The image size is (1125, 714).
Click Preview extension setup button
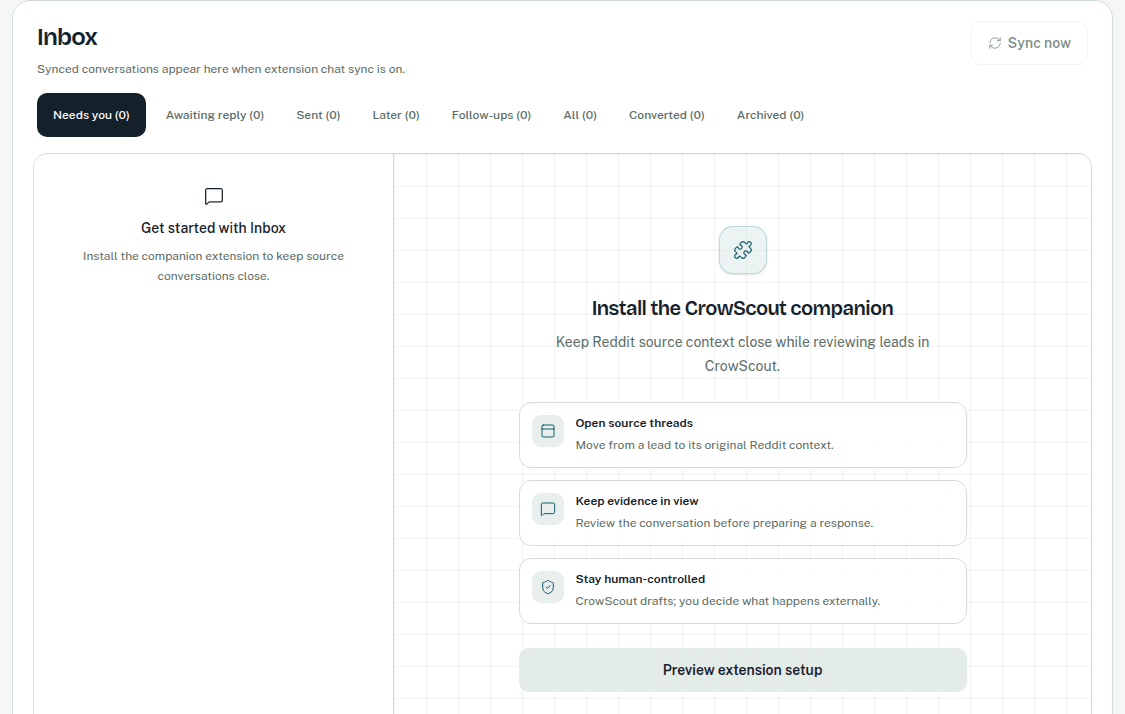pyautogui.click(x=743, y=670)
